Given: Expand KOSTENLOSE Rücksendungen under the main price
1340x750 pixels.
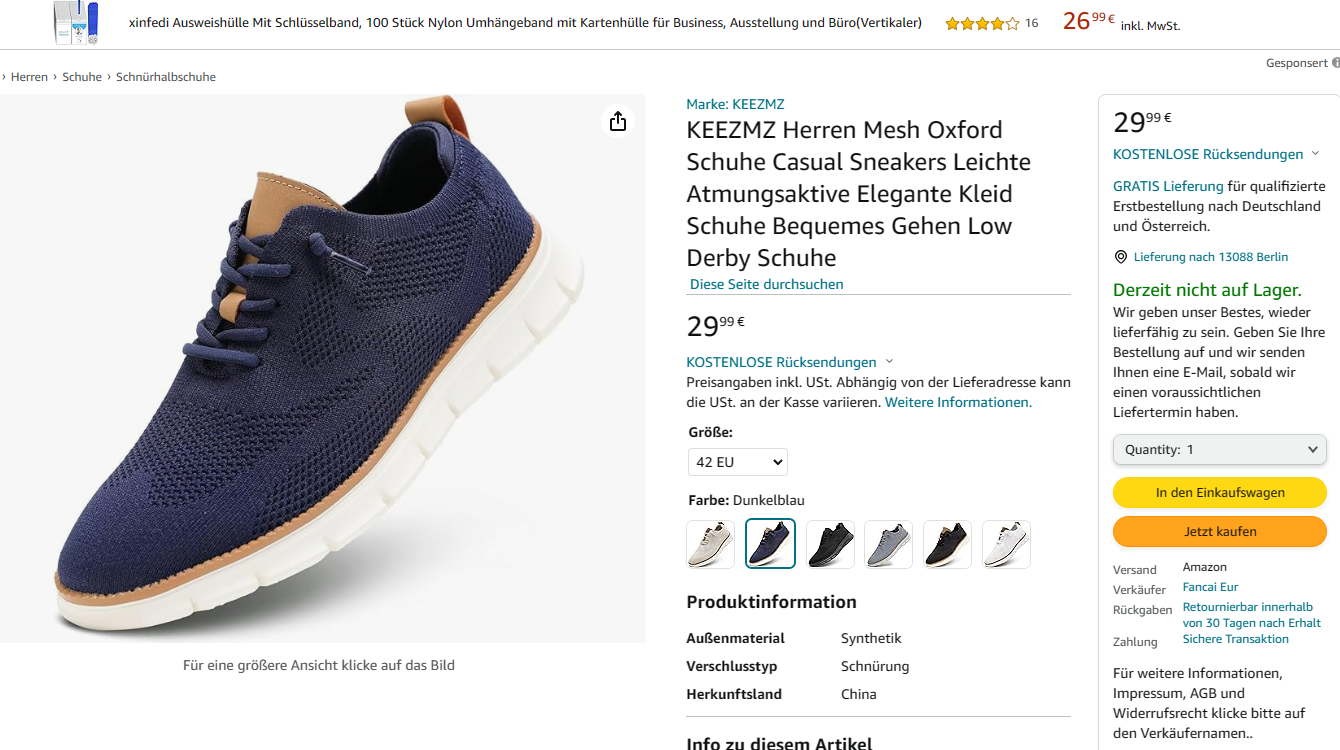Looking at the screenshot, I should (x=789, y=362).
